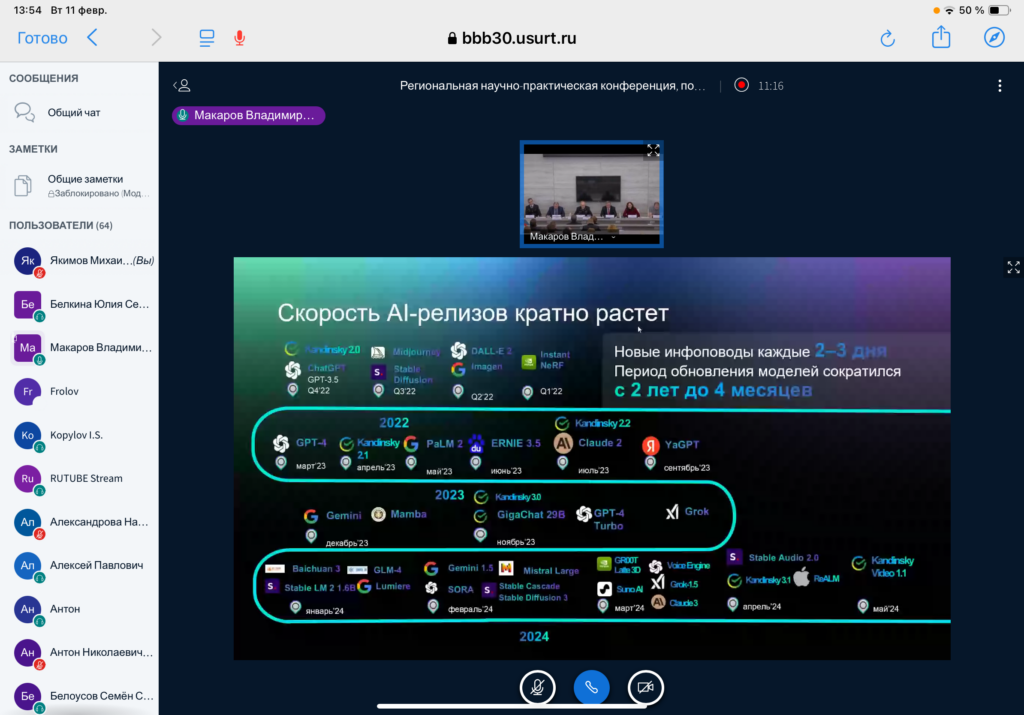Make presentation fullscreen icon
The image size is (1024, 715).
[x=1013, y=267]
